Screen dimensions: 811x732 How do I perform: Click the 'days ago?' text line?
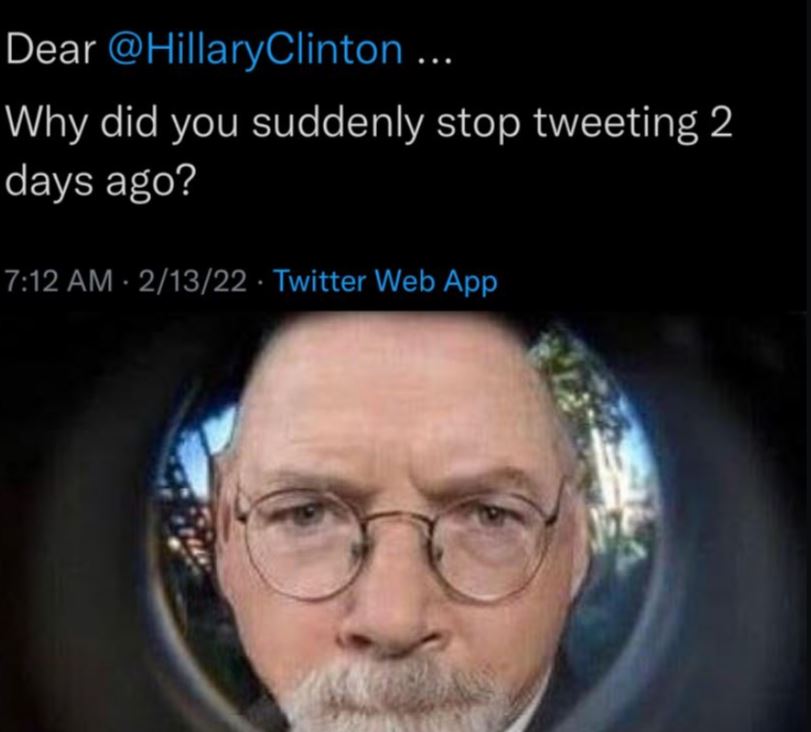point(101,183)
